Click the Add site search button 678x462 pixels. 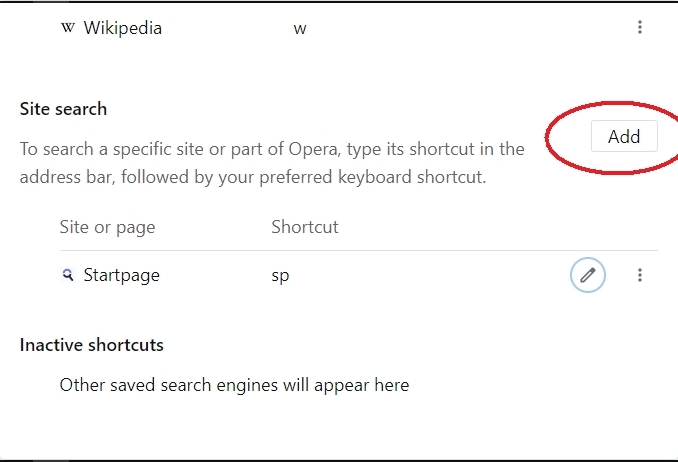point(623,137)
